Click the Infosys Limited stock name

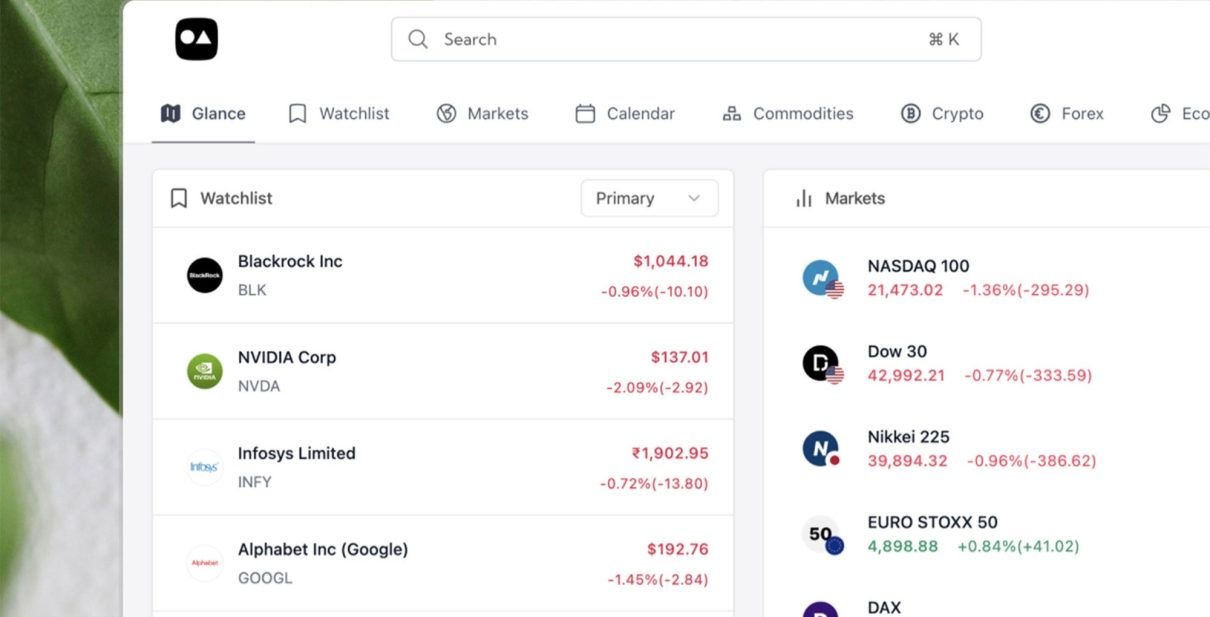pos(296,453)
